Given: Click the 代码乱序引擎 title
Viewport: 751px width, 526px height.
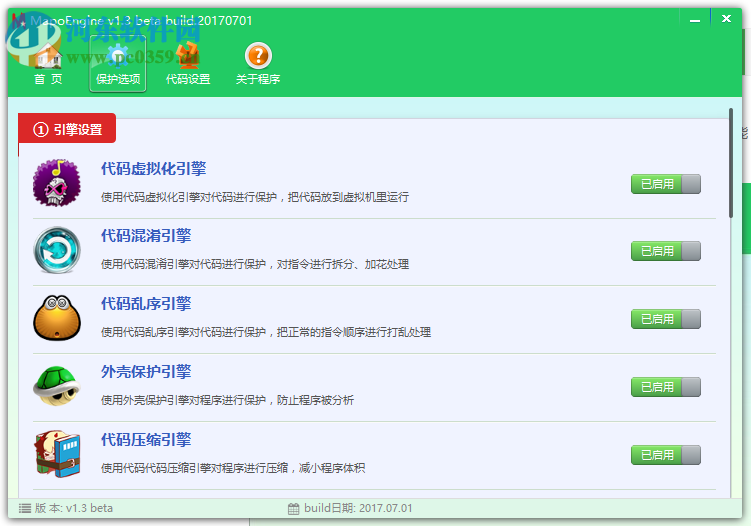Looking at the screenshot, I should tap(146, 304).
